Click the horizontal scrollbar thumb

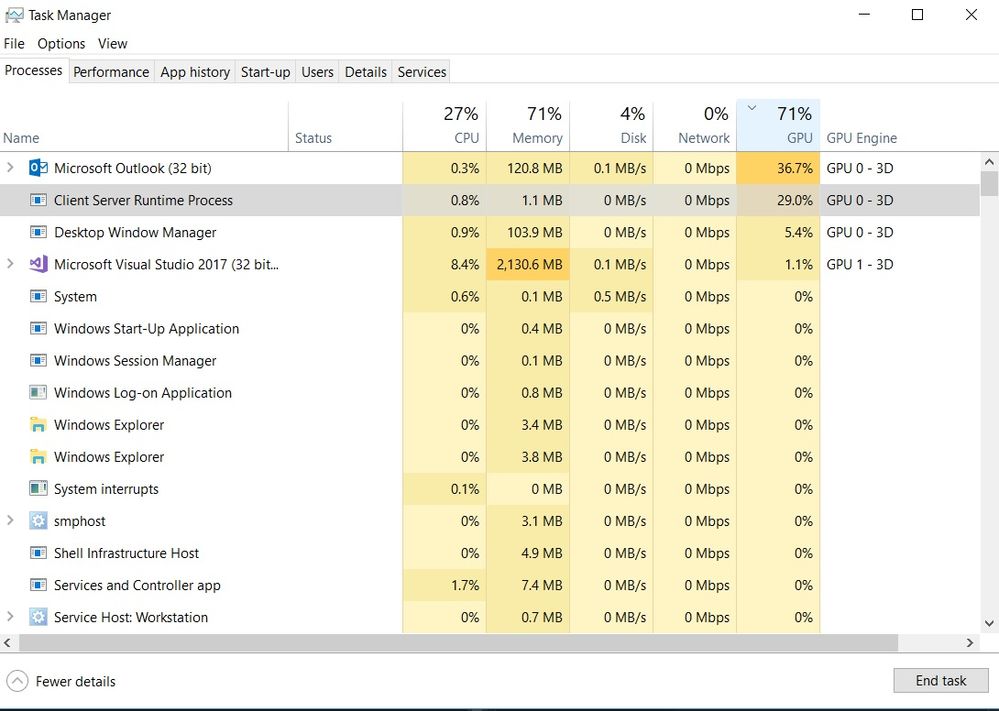458,643
